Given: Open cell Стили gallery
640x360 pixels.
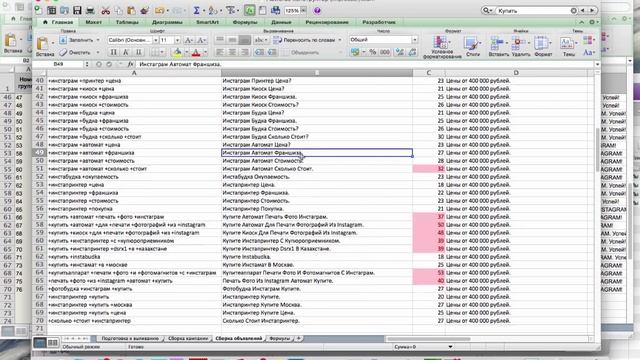Looking at the screenshot, I should [472, 46].
